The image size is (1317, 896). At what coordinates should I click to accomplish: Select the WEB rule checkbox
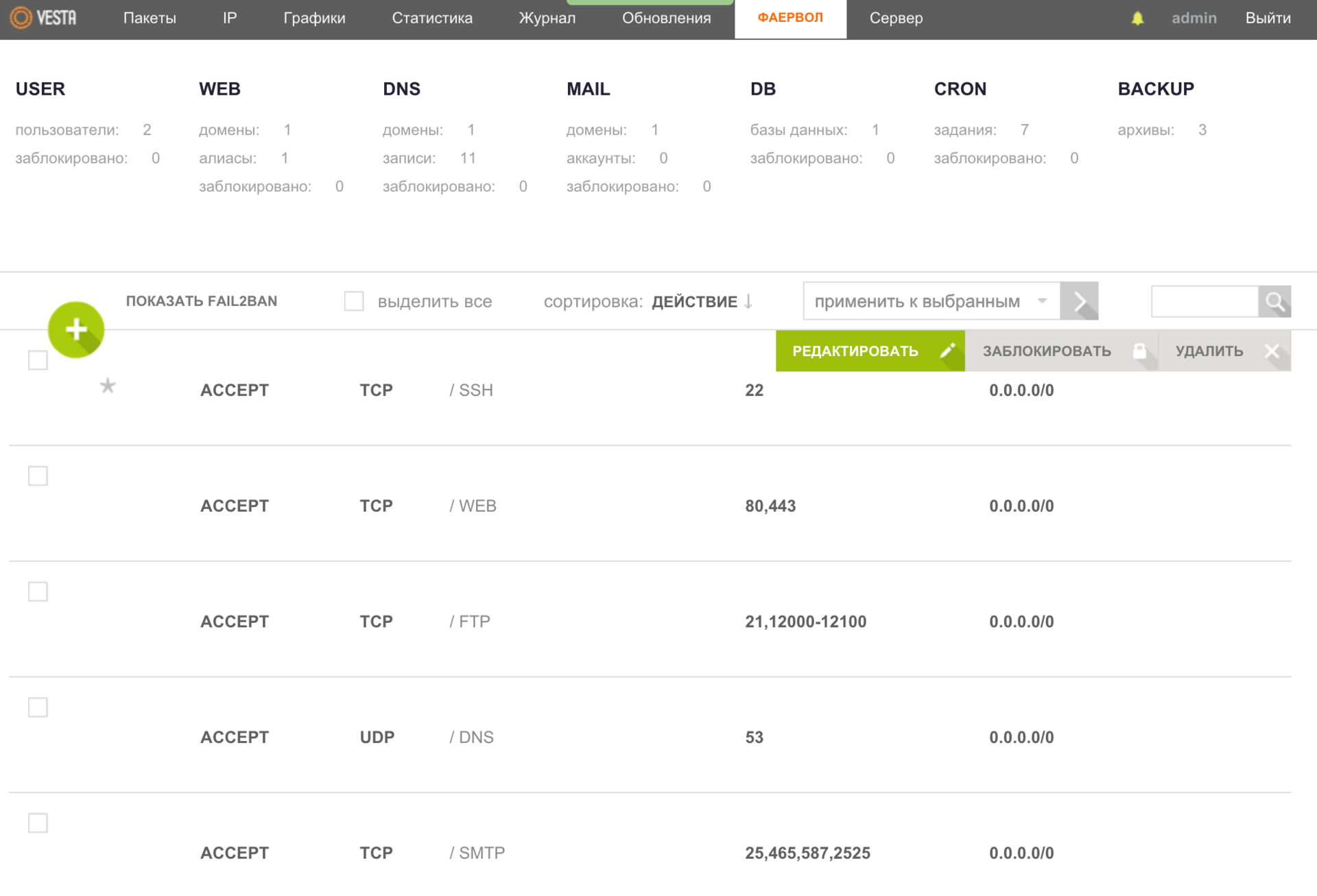click(x=38, y=476)
